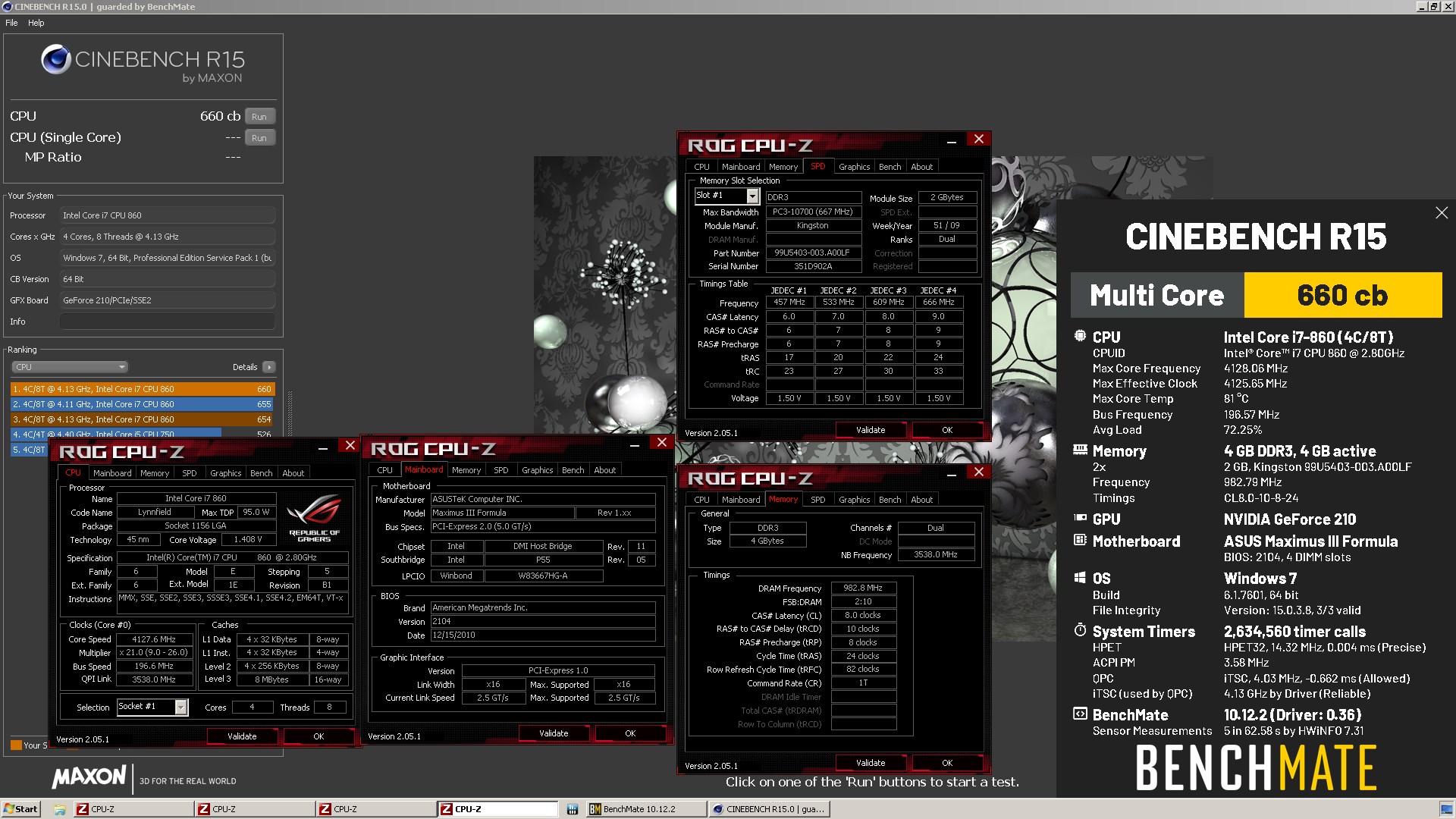Image resolution: width=1456 pixels, height=819 pixels.
Task: Click the Model field Maximus III Formula
Action: tap(502, 513)
